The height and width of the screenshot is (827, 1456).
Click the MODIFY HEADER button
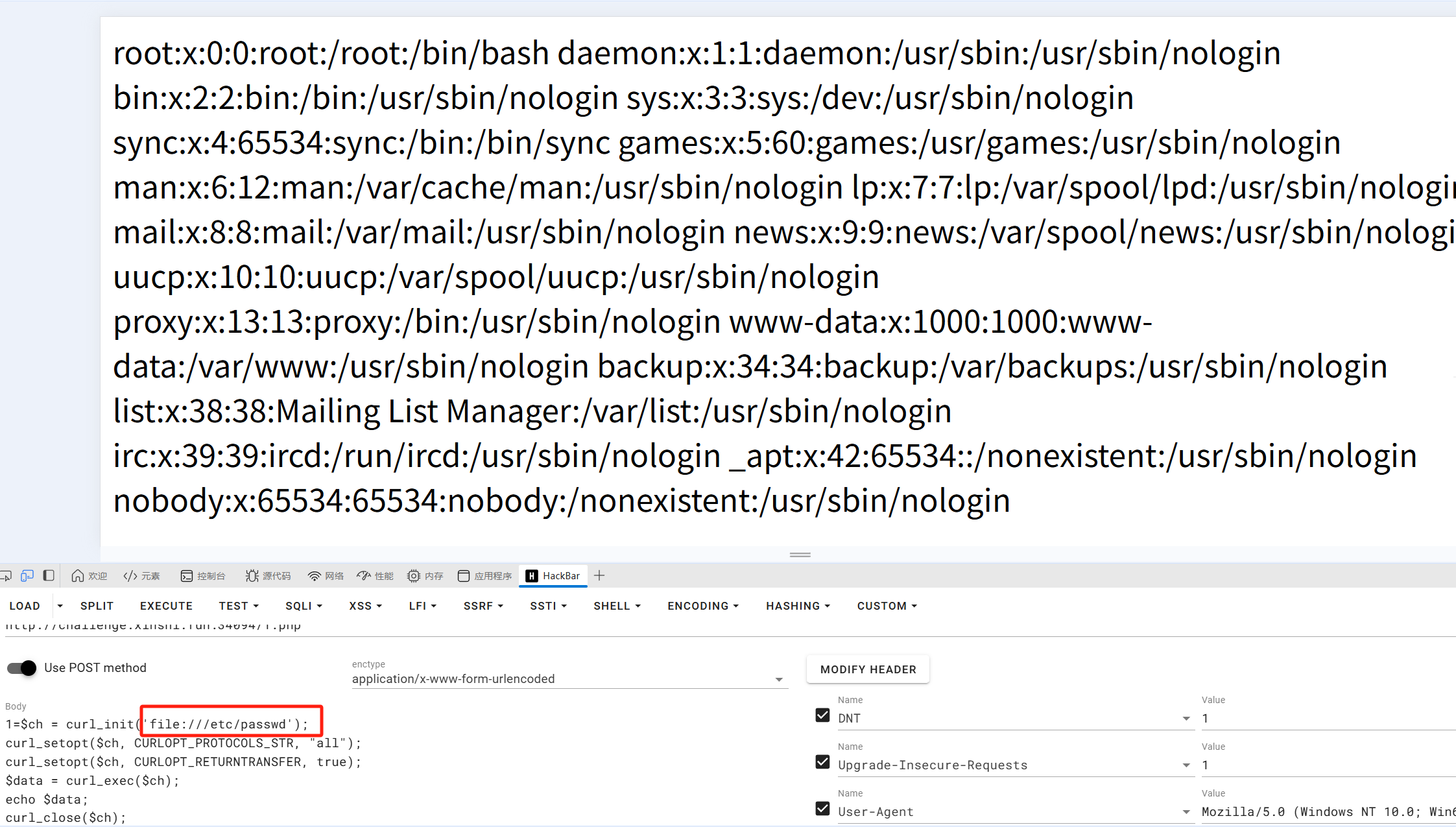868,669
